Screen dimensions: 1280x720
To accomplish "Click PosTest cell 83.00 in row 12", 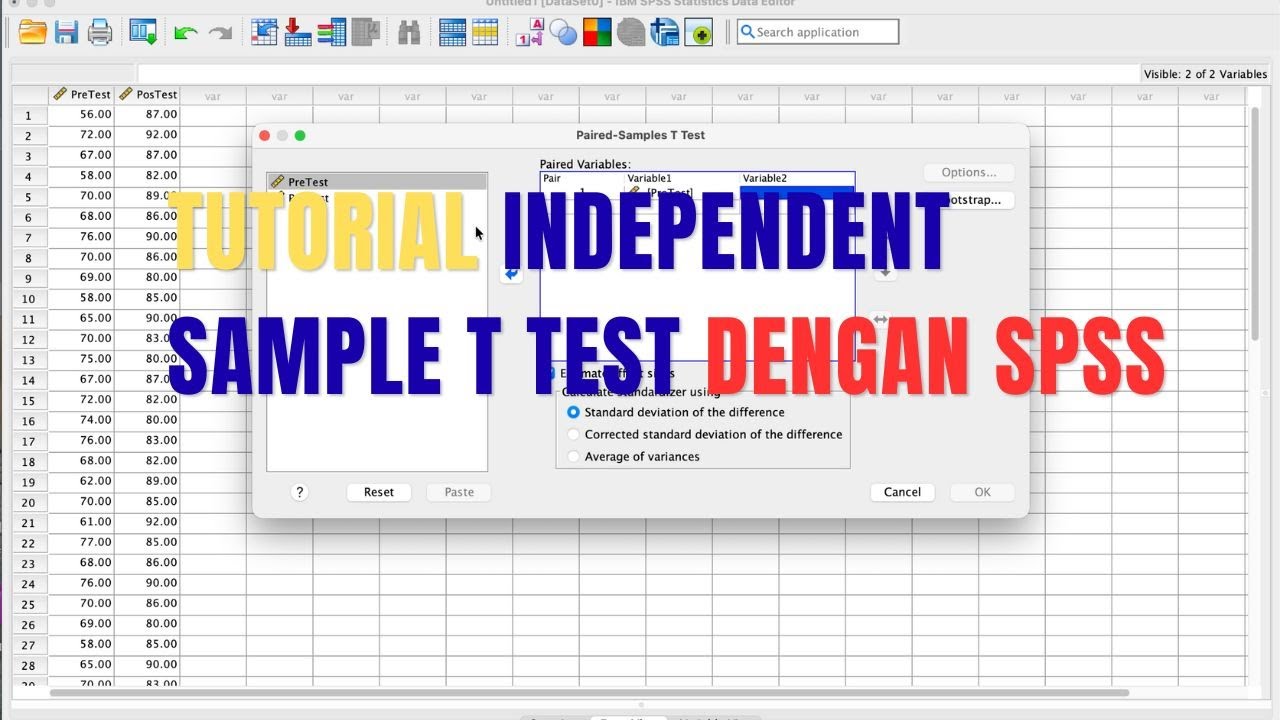I will (147, 338).
